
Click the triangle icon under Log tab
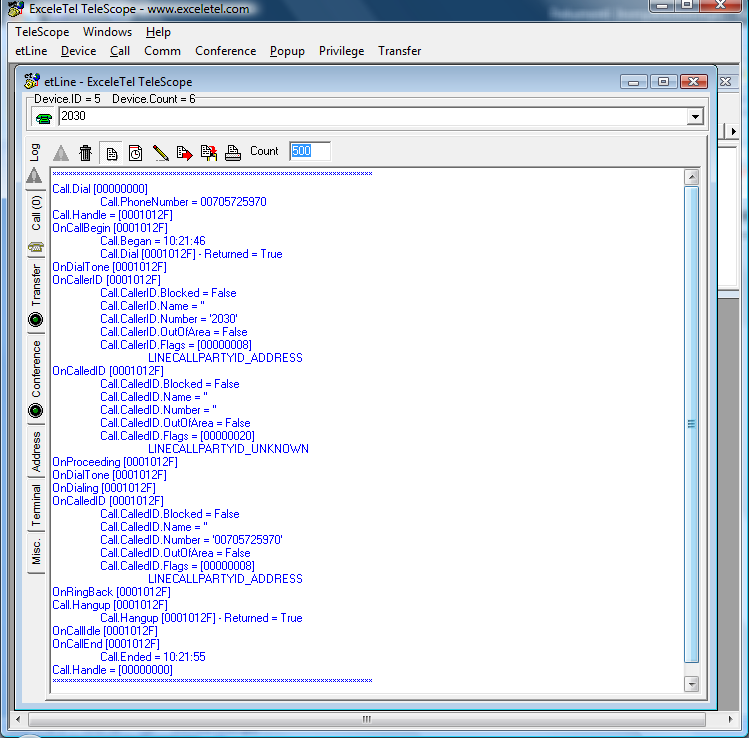pos(34,175)
